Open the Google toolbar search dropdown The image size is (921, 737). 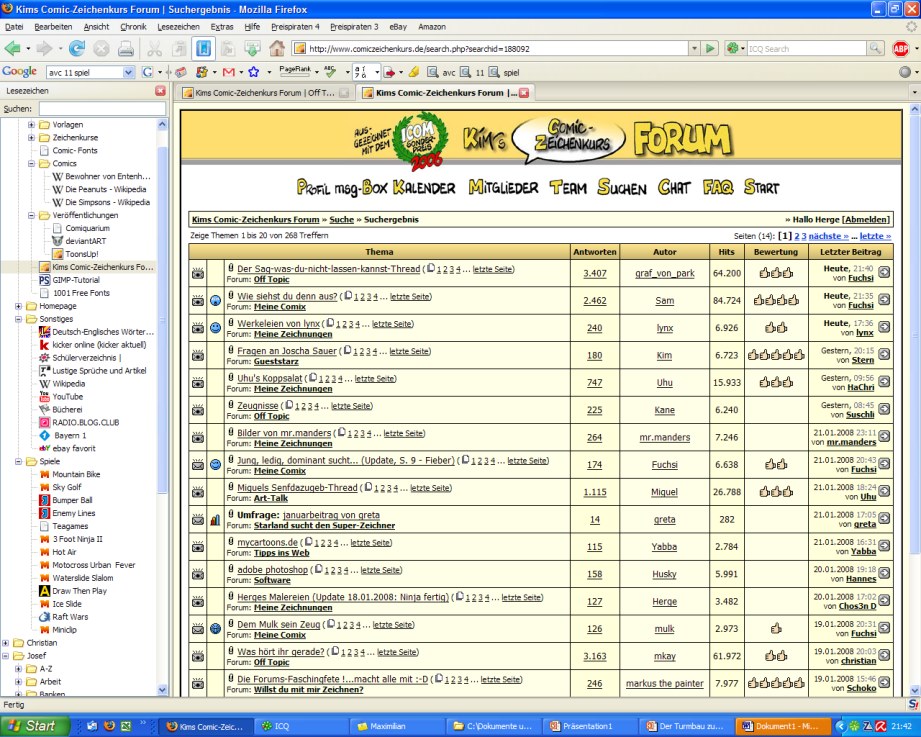128,72
